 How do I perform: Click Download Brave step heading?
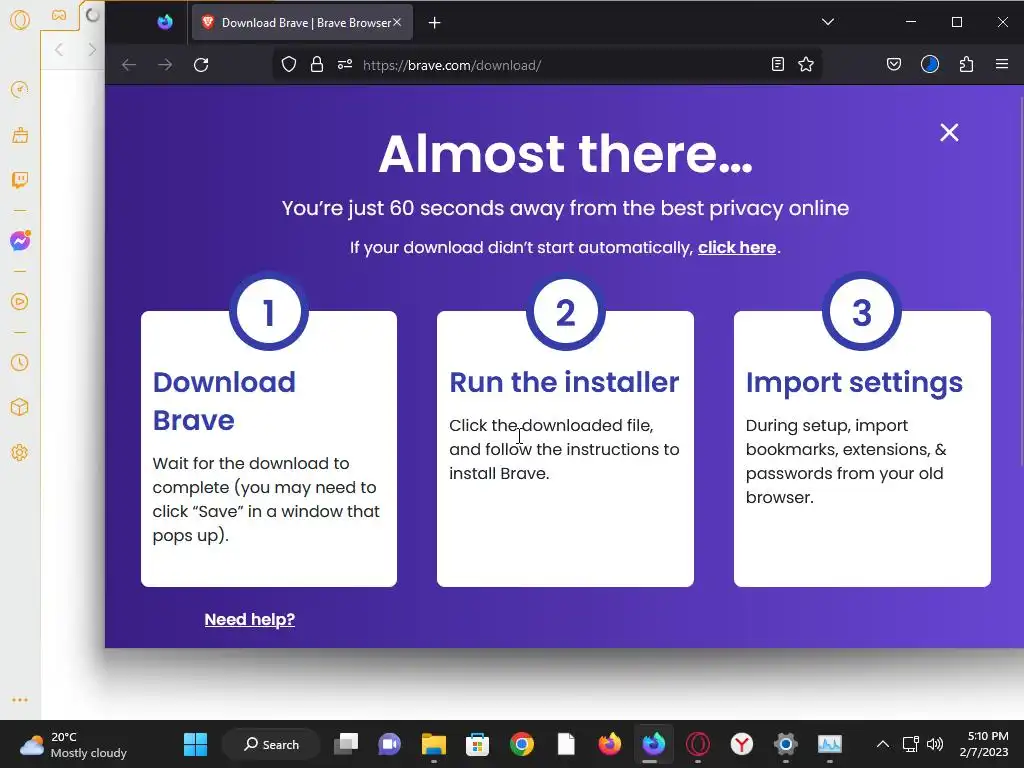click(x=224, y=401)
